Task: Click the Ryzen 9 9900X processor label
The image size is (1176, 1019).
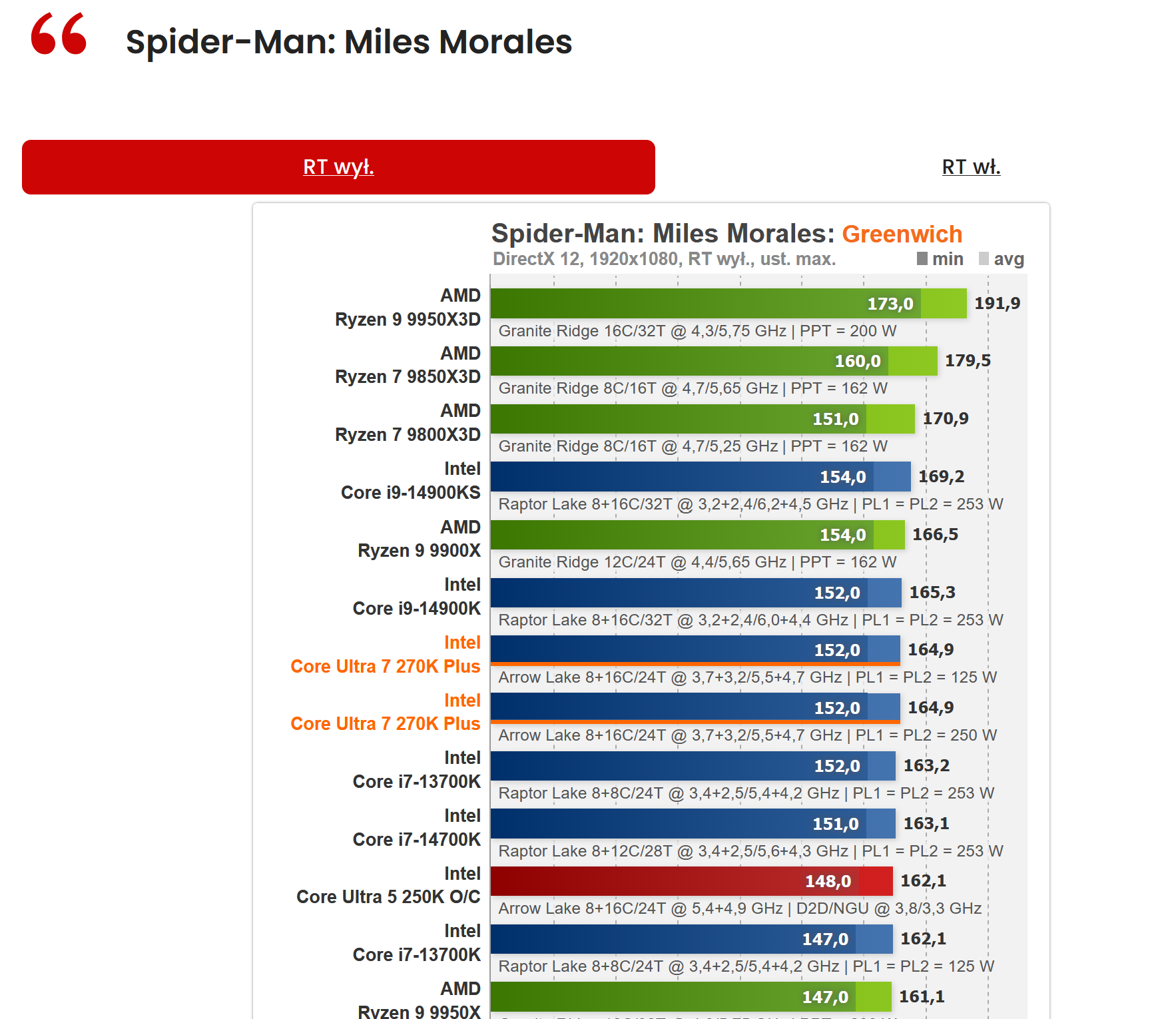Action: click(x=419, y=539)
